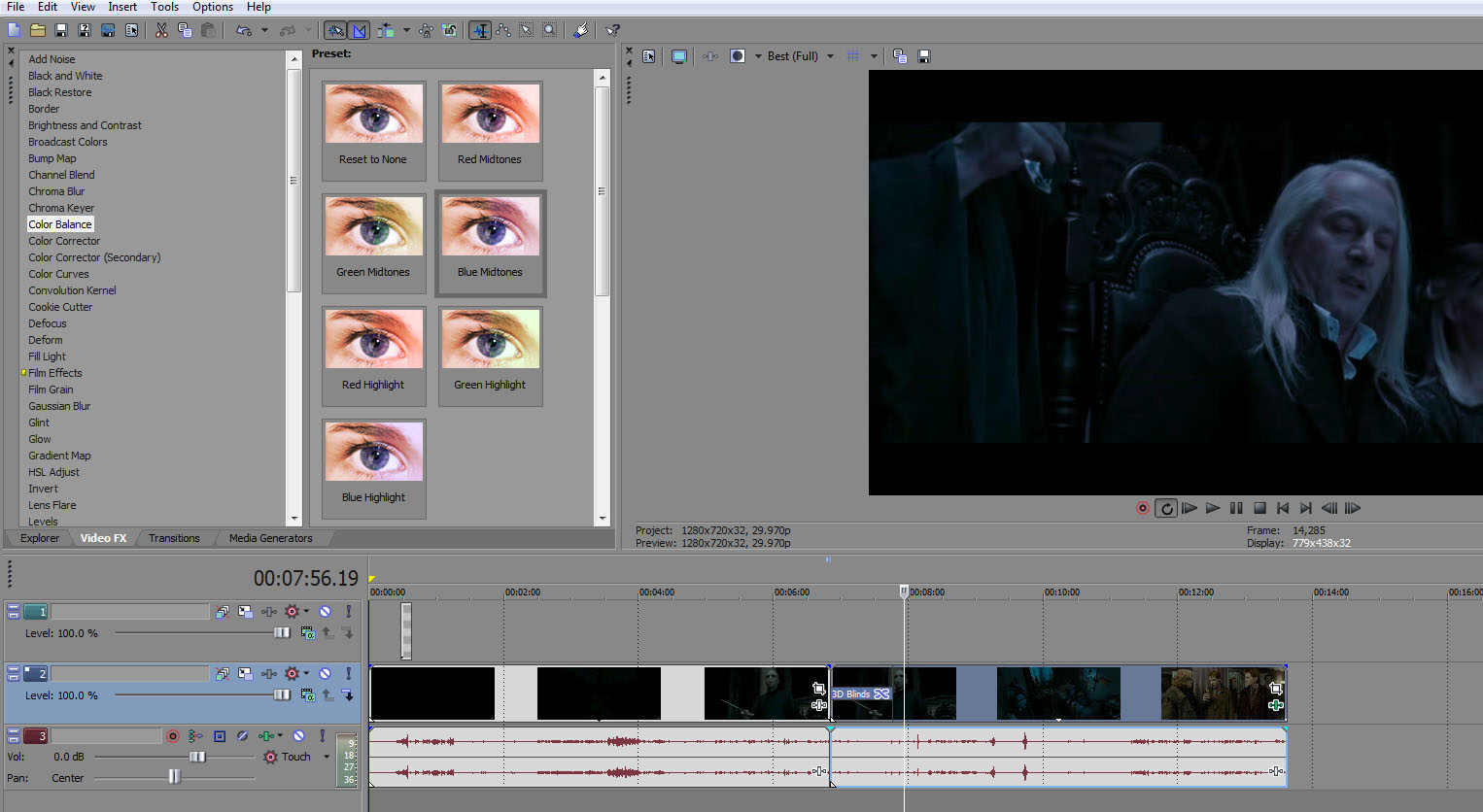Click the Play button under the preview
Image resolution: width=1483 pixels, height=812 pixels.
tap(1213, 508)
